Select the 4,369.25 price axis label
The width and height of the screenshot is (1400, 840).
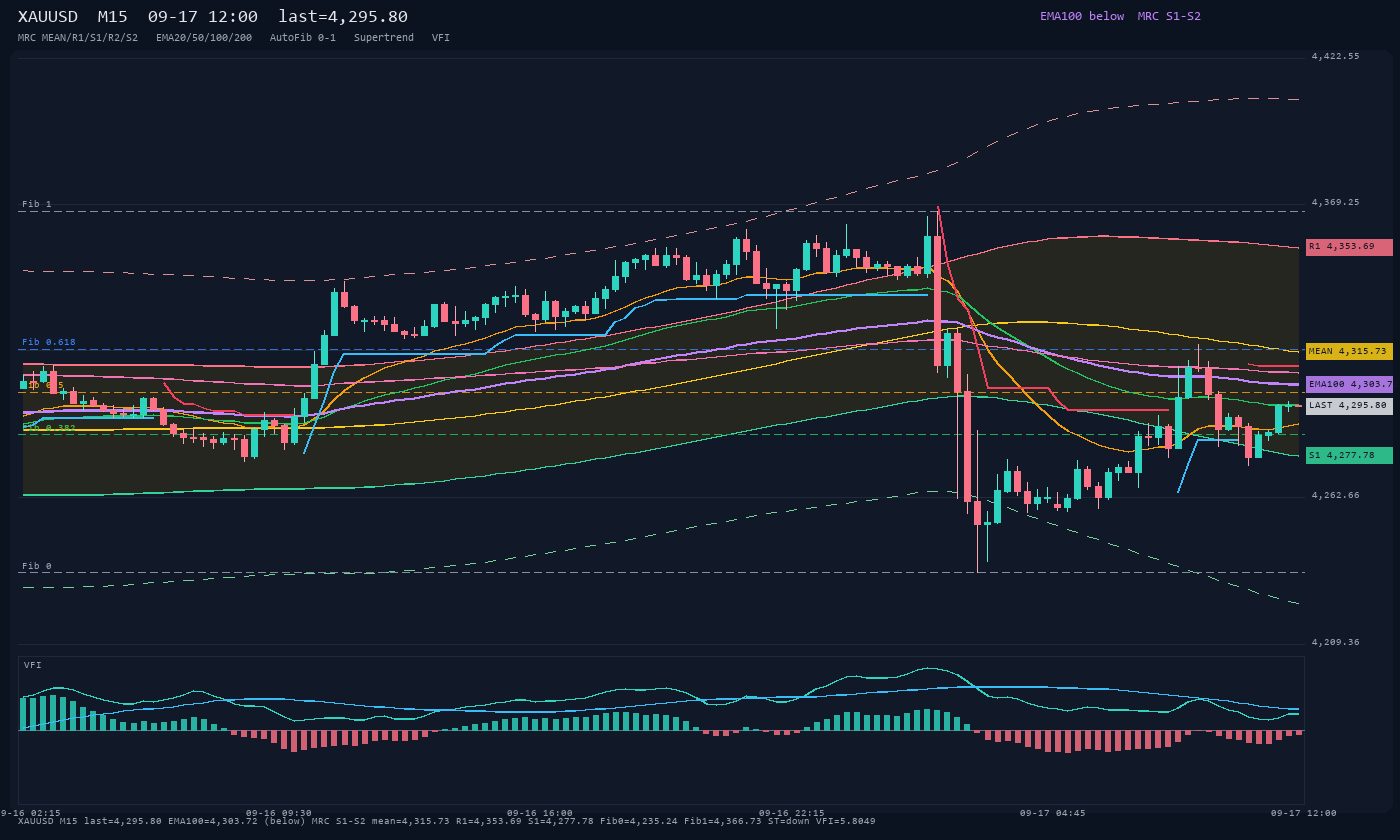coord(1336,203)
